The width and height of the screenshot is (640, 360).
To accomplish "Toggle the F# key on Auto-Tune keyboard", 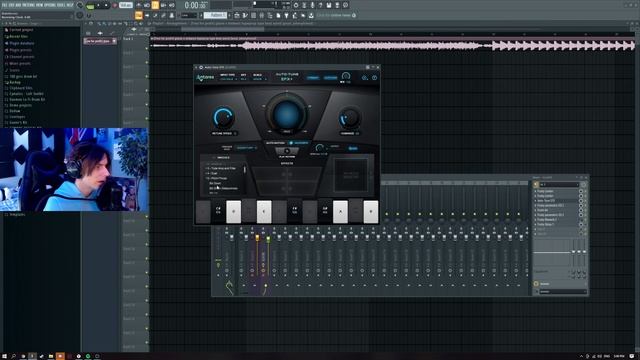I will (x=295, y=211).
